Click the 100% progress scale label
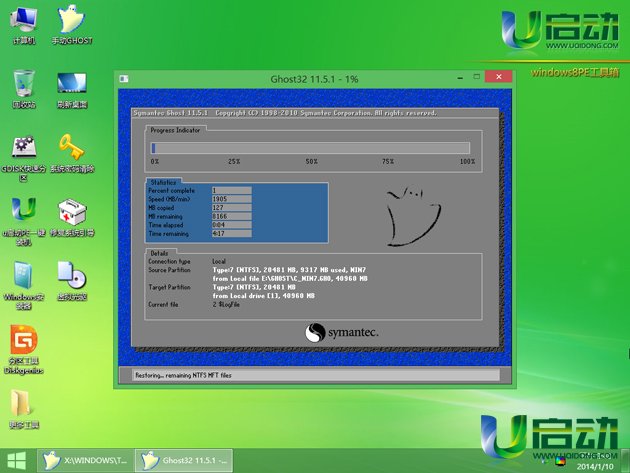This screenshot has width=630, height=473. 467,162
